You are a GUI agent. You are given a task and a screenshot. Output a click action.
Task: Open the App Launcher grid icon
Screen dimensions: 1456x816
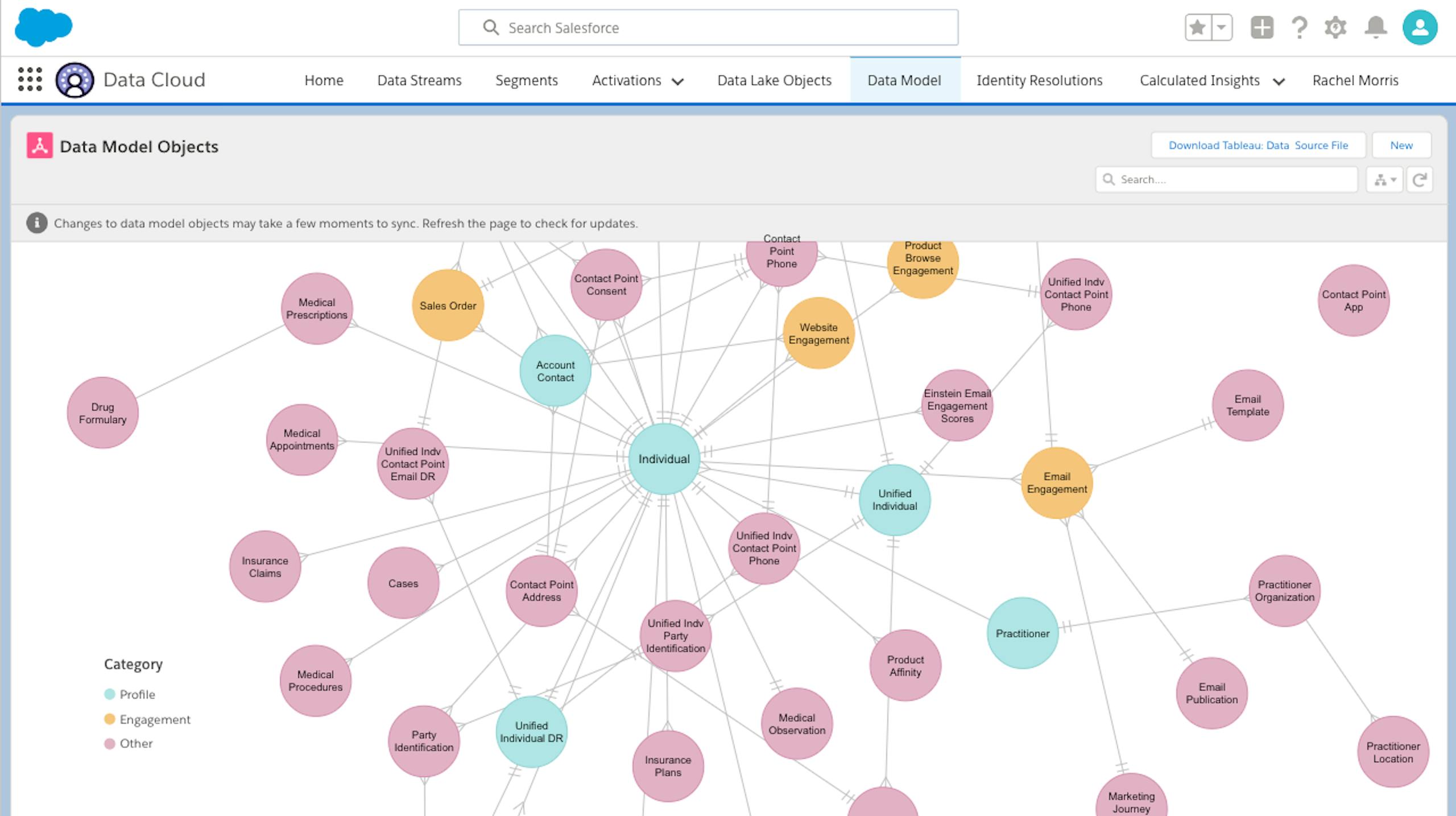(30, 79)
